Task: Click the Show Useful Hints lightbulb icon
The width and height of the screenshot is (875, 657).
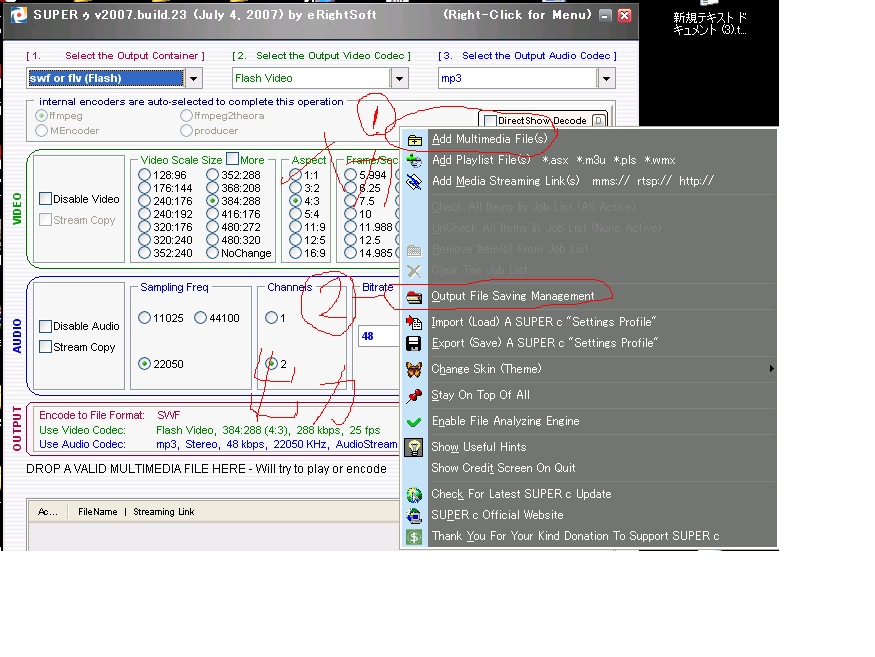Action: tap(414, 448)
